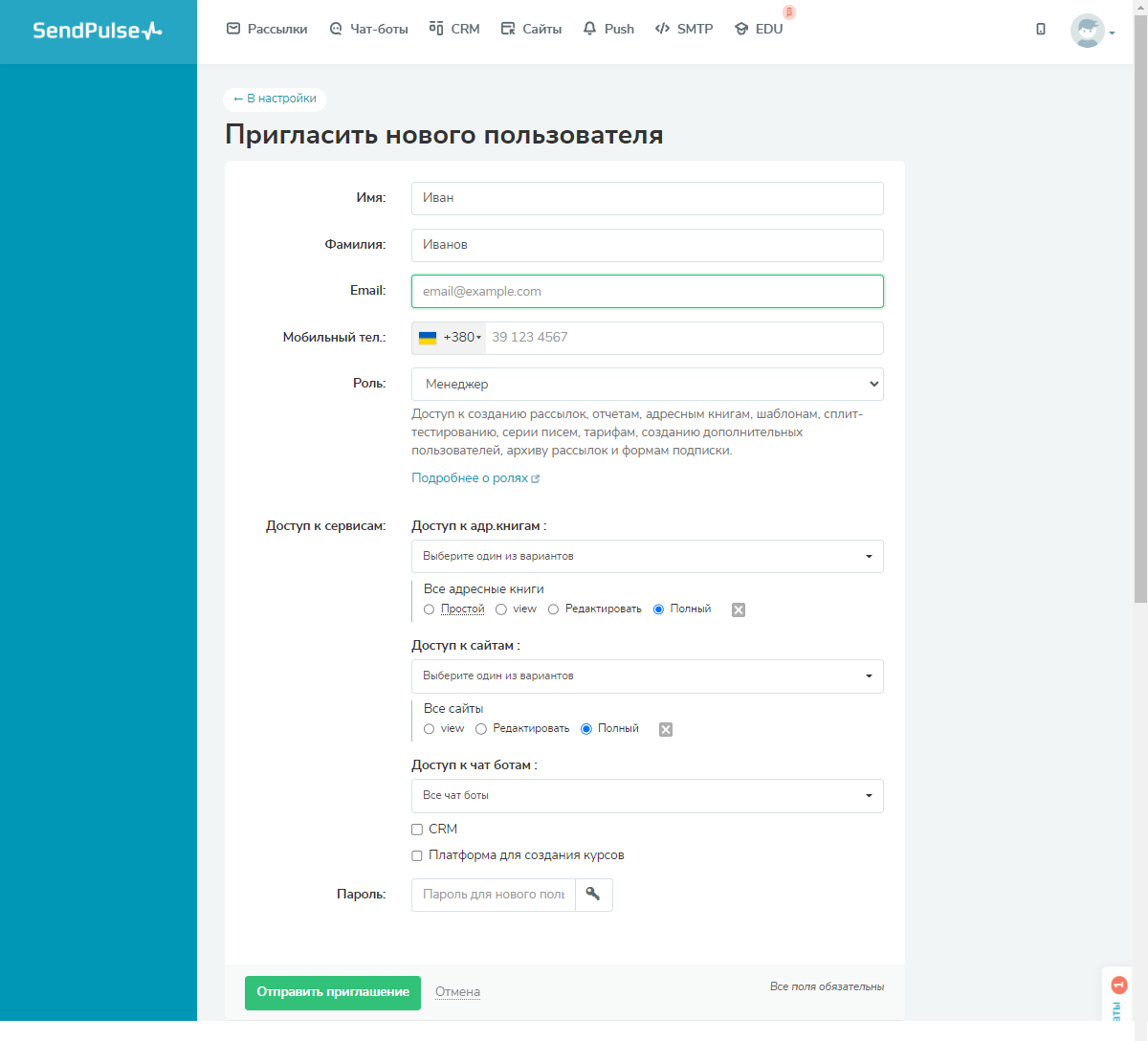Remove the Все сайты access row
Image resolution: width=1148 pixels, height=1041 pixels.
pos(666,729)
